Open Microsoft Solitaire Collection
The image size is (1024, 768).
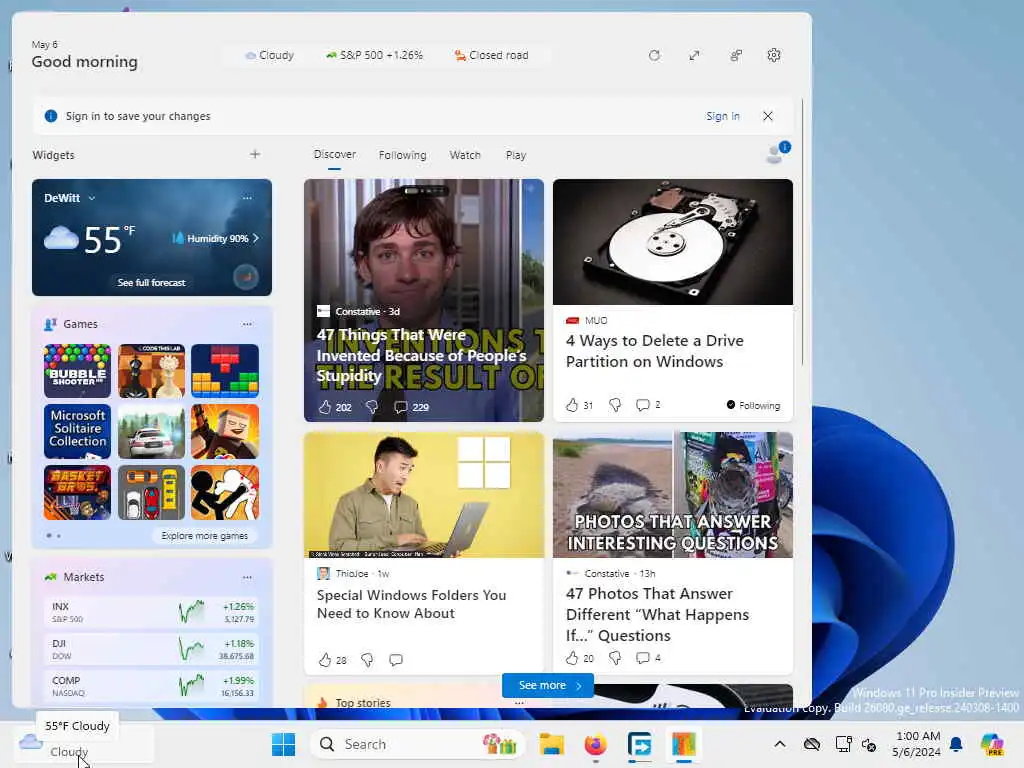tap(77, 431)
